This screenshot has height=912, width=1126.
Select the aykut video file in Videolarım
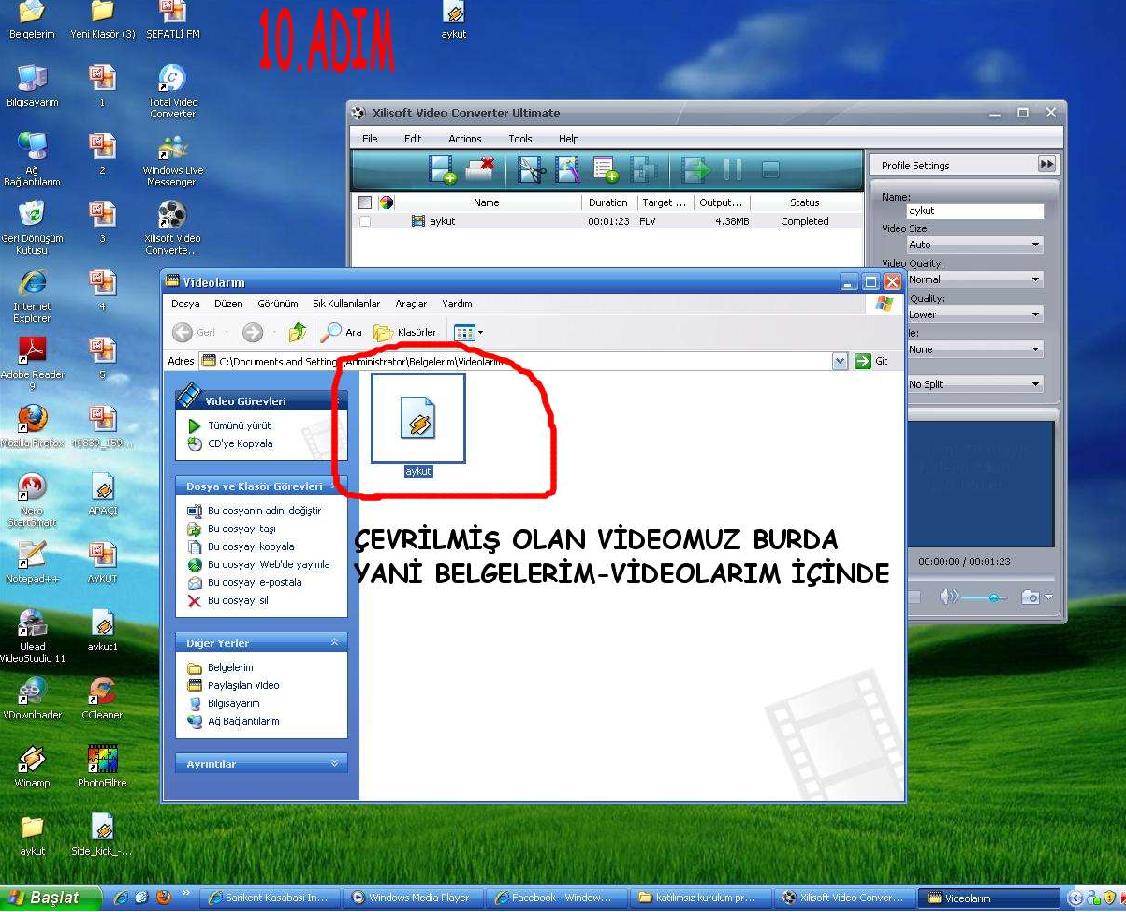[418, 425]
